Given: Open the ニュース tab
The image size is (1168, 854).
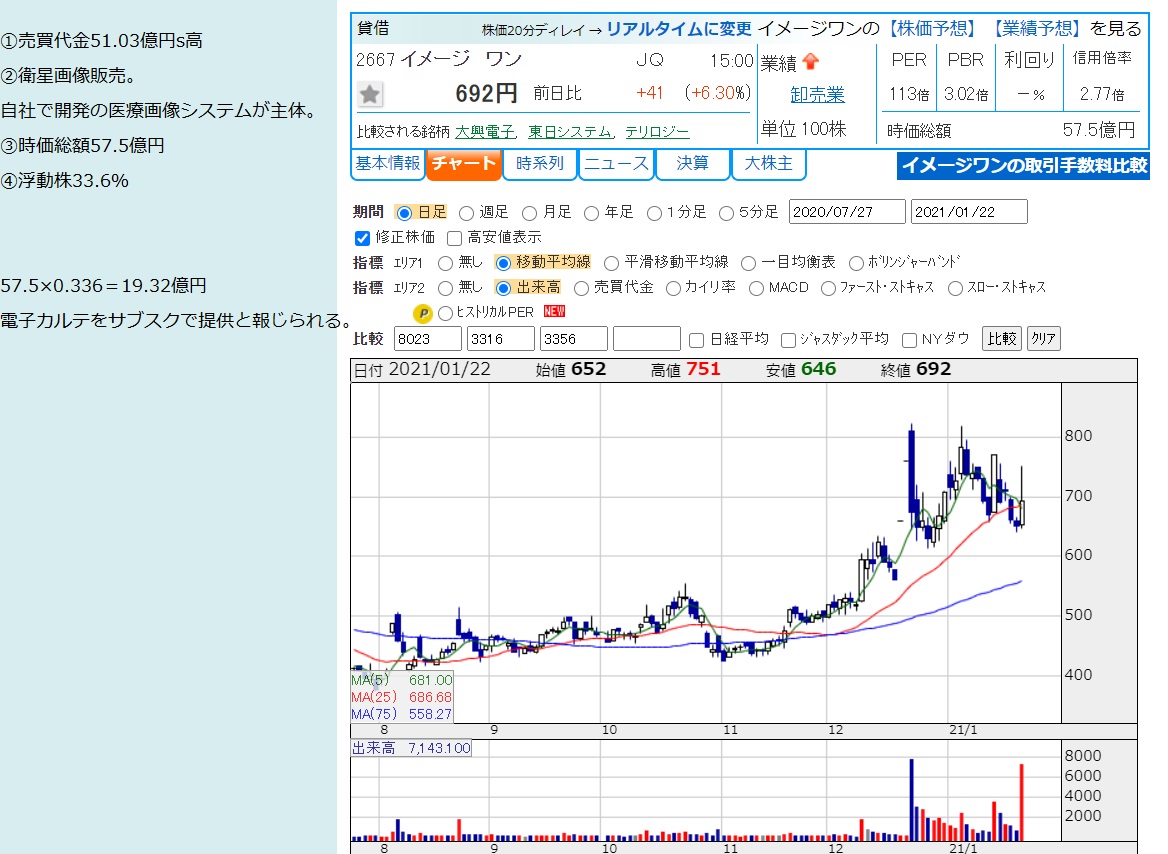Looking at the screenshot, I should (x=616, y=164).
